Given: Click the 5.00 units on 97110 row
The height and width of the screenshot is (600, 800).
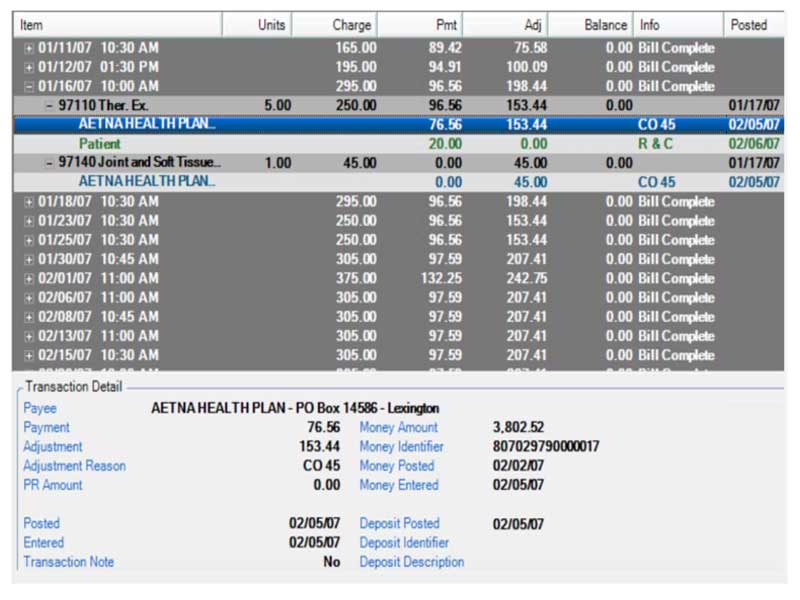Looking at the screenshot, I should (x=278, y=106).
